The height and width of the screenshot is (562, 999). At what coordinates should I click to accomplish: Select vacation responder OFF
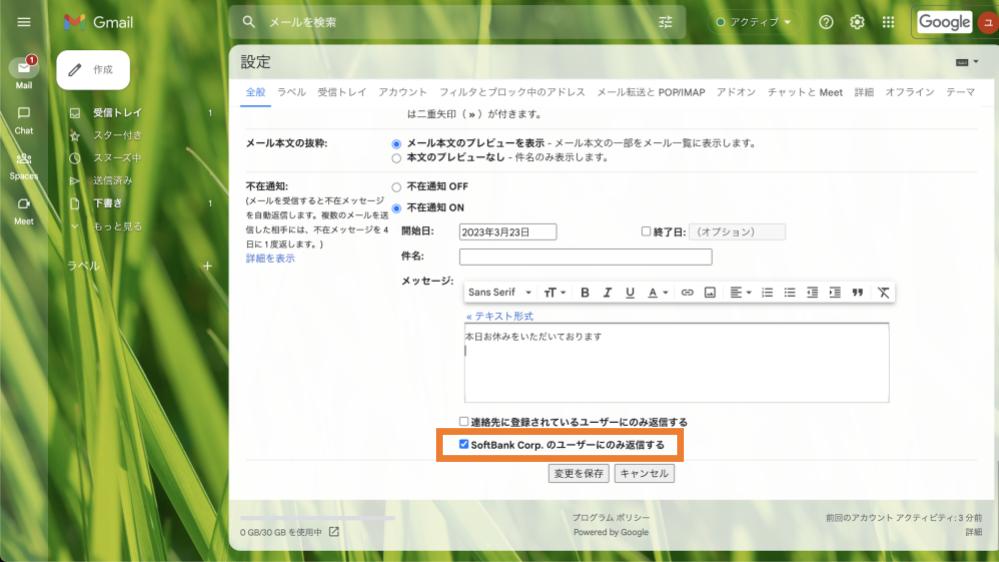396,187
